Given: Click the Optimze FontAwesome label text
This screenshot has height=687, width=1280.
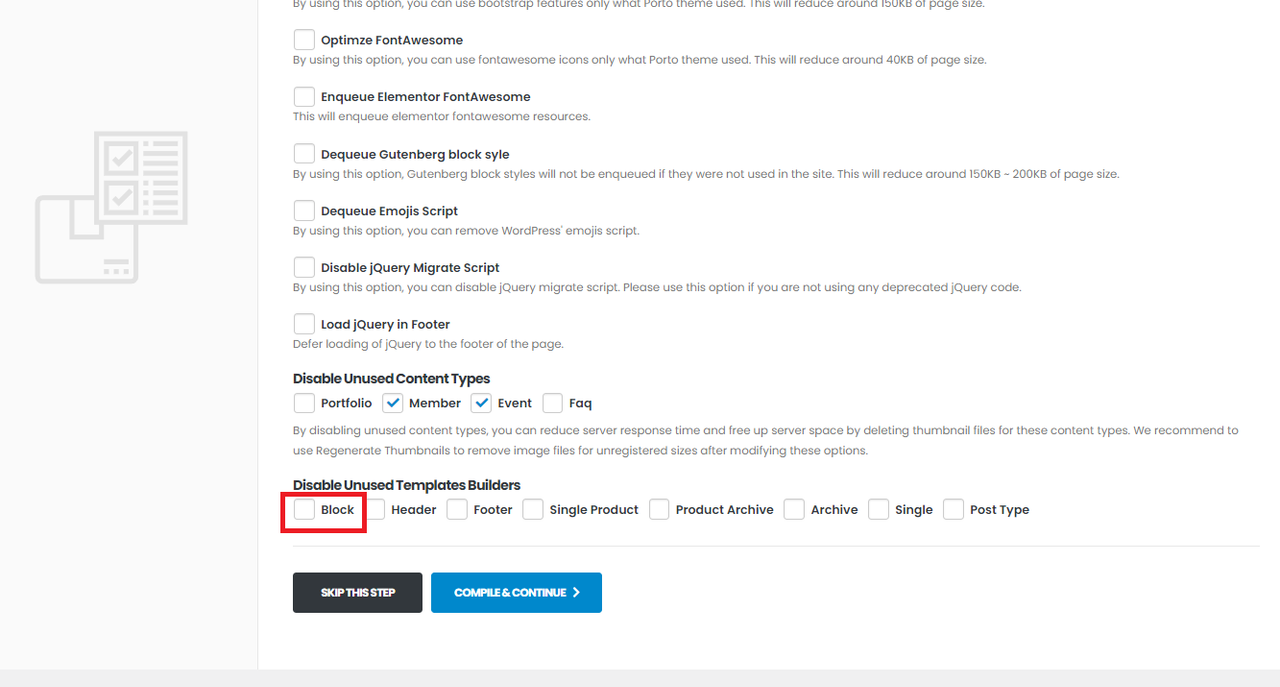Looking at the screenshot, I should 392,40.
